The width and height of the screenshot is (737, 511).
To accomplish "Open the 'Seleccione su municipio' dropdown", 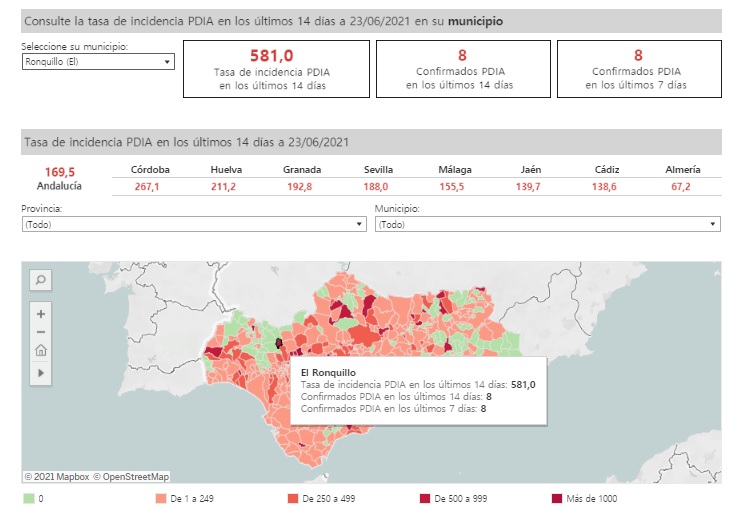I will point(98,62).
